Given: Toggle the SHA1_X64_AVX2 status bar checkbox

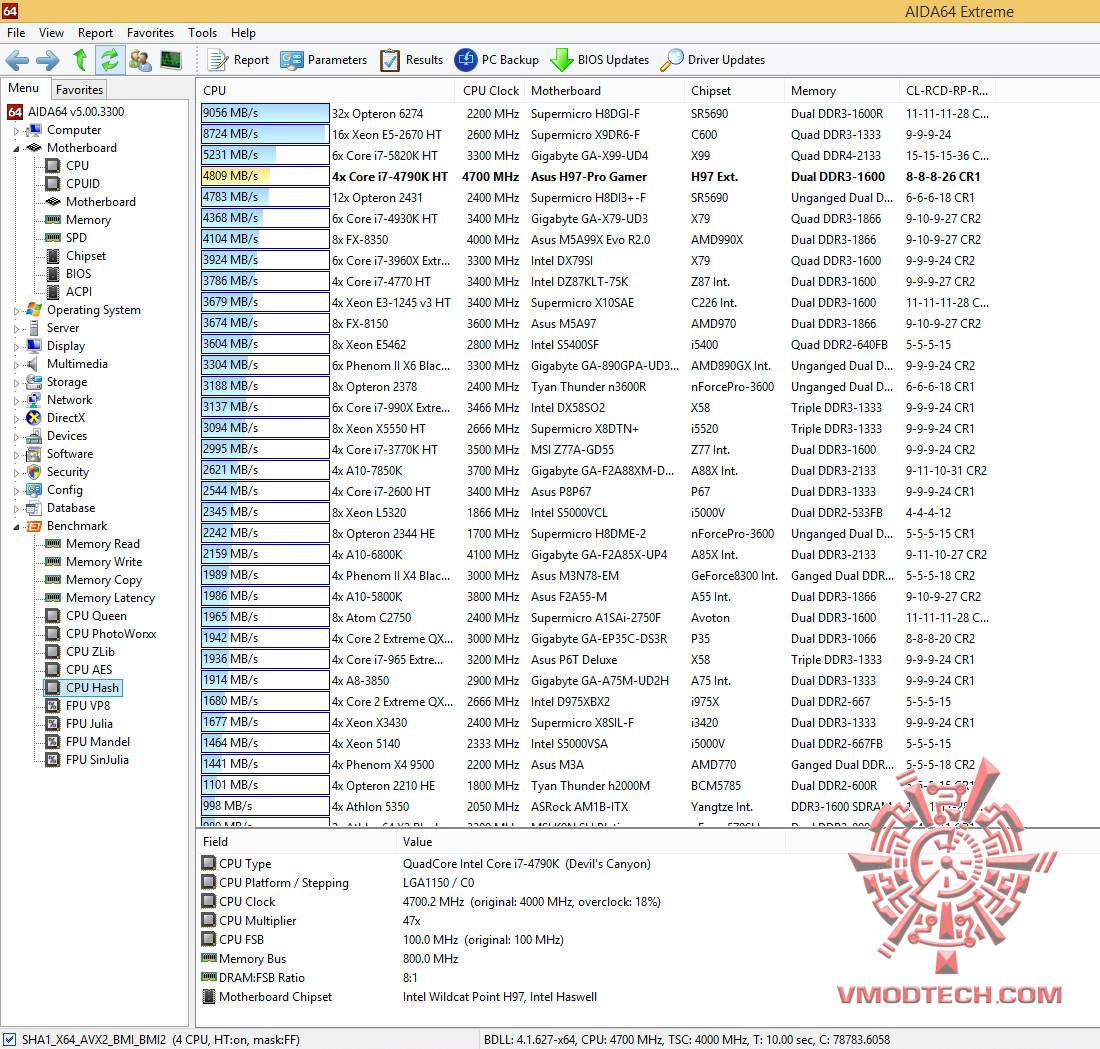Looking at the screenshot, I should pos(10,1039).
